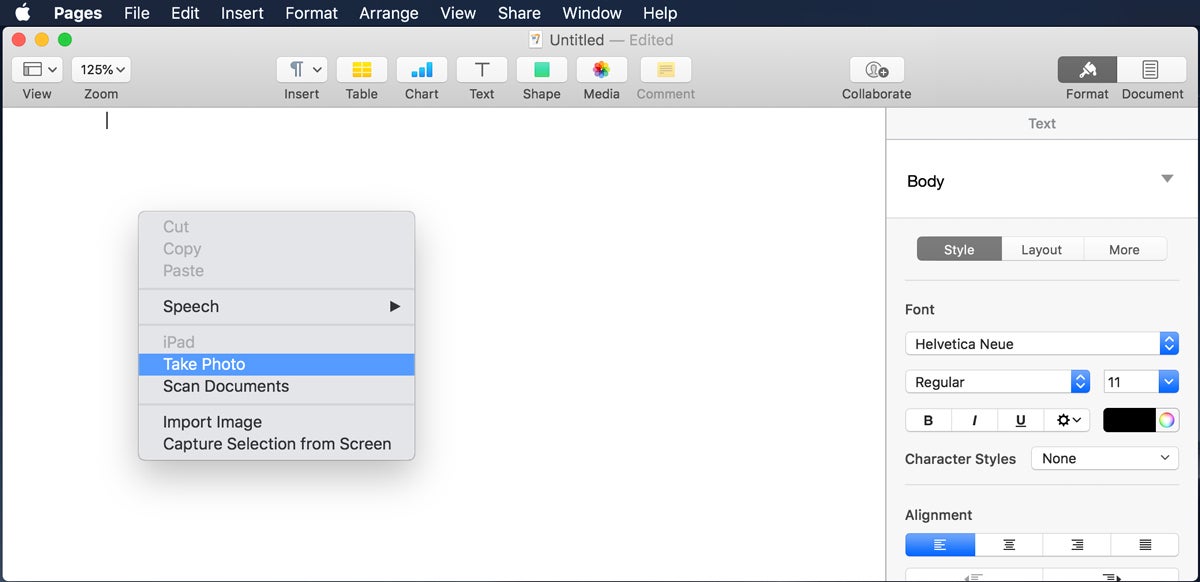1200x582 pixels.
Task: Insert a Shape from the toolbar
Action: 542,69
